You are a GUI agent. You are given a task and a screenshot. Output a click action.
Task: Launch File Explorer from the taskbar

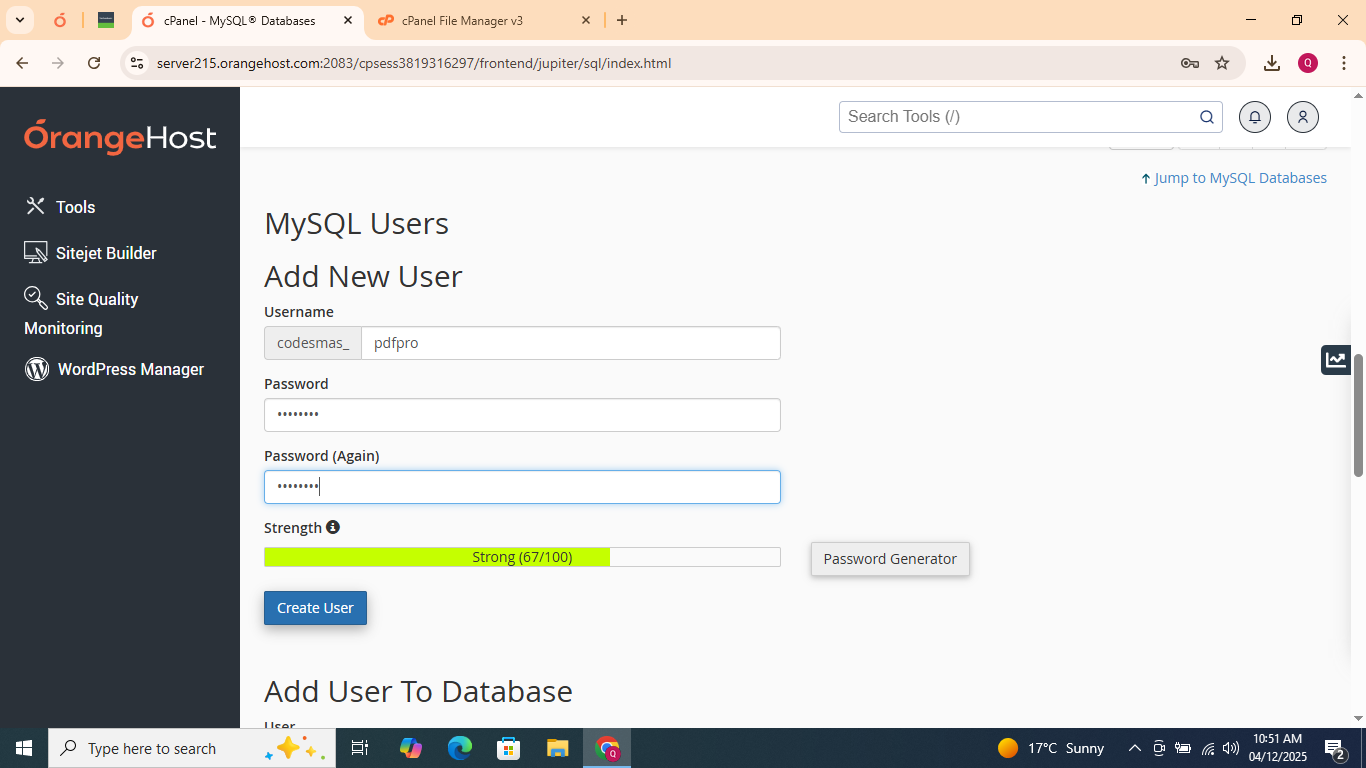pos(558,748)
